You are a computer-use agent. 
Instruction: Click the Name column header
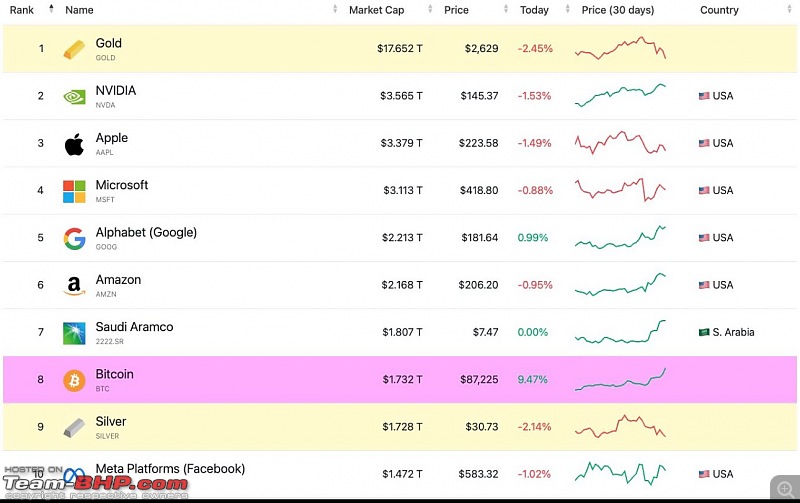coord(79,10)
